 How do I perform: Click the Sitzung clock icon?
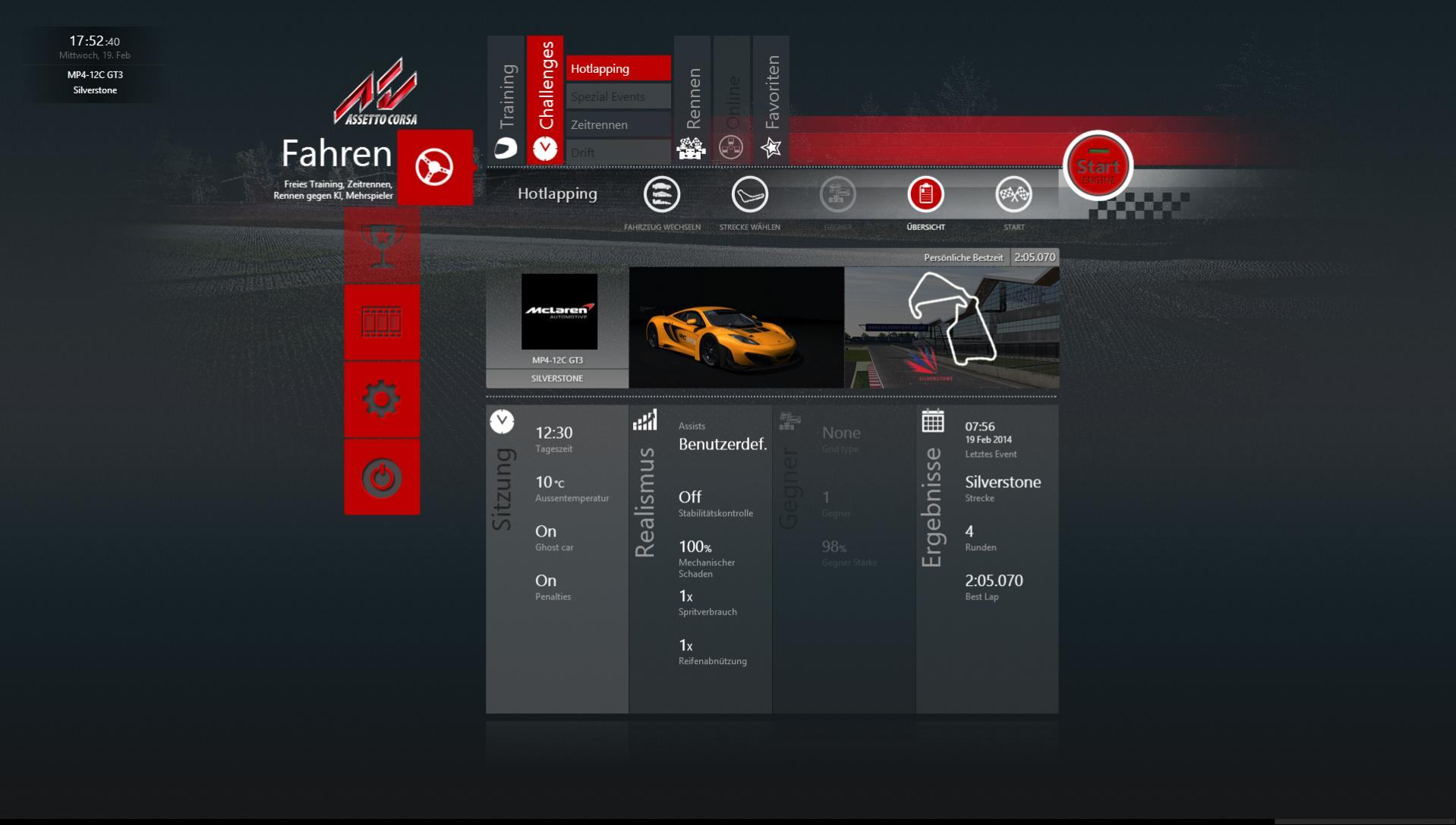pyautogui.click(x=502, y=421)
